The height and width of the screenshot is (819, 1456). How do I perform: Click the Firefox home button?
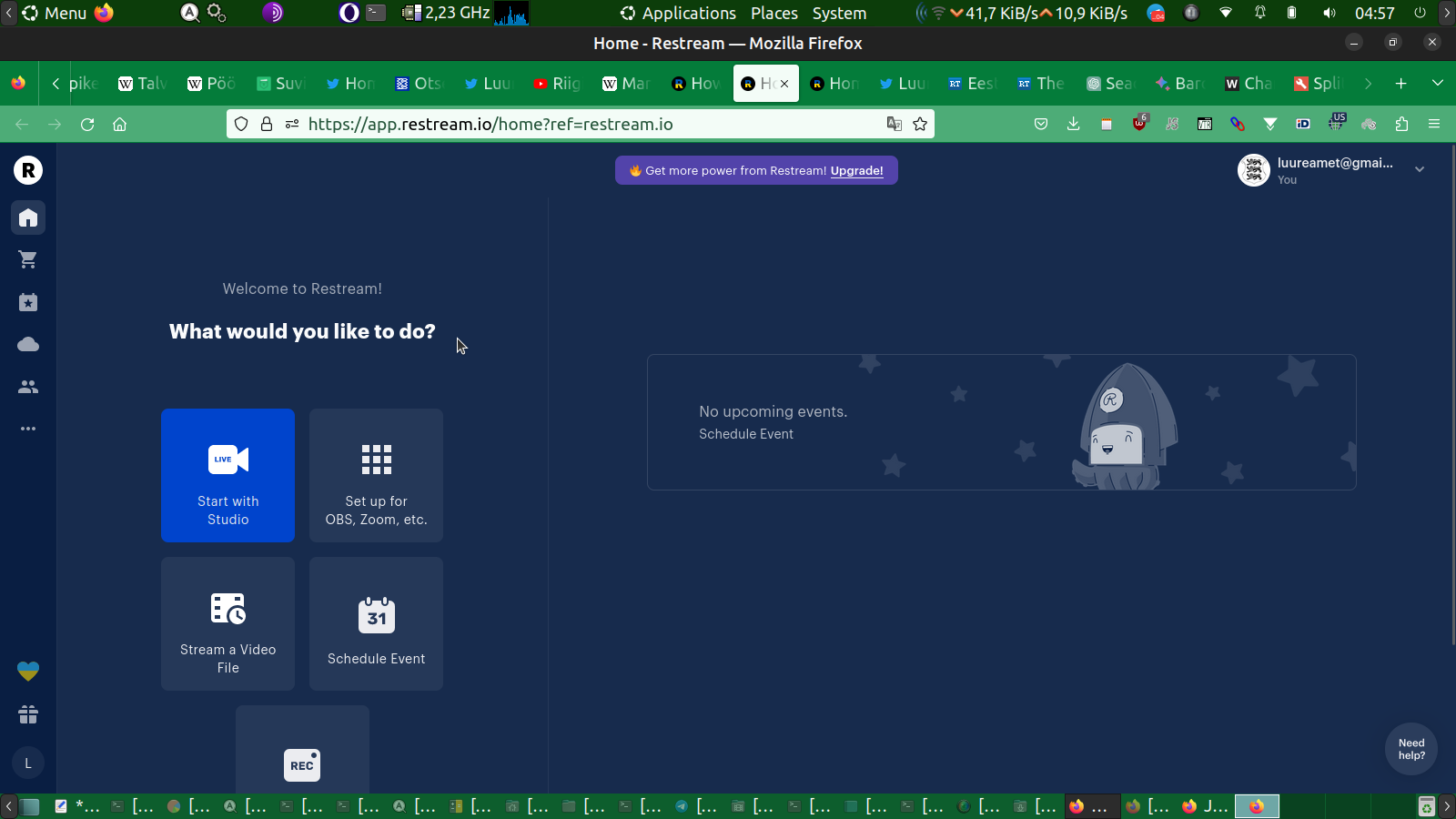(x=119, y=125)
